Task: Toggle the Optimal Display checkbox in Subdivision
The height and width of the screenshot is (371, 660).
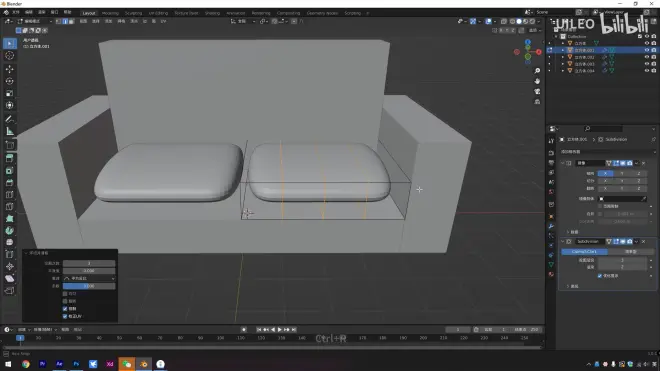Action: 600,276
